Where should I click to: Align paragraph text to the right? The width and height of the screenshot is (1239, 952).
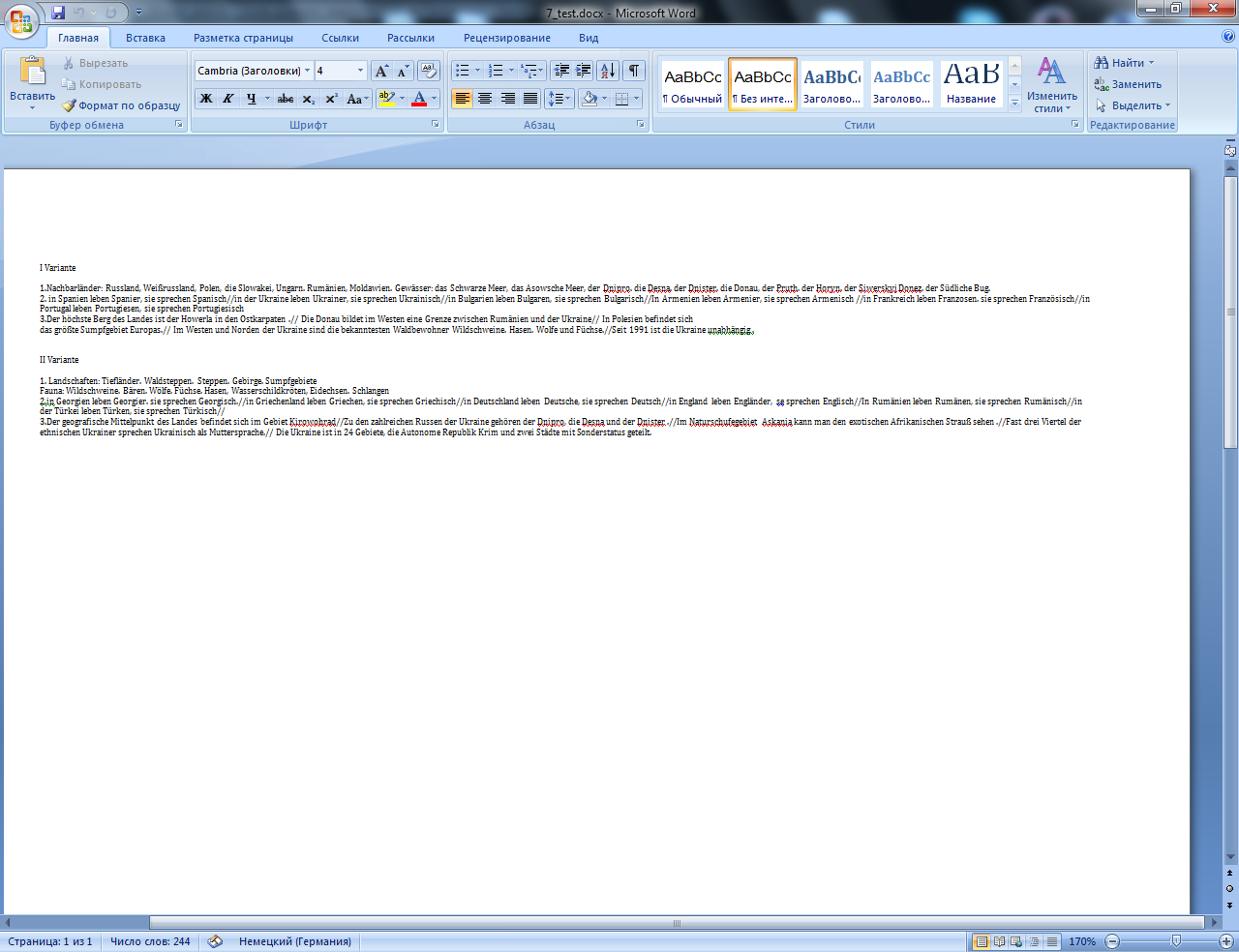(x=508, y=99)
